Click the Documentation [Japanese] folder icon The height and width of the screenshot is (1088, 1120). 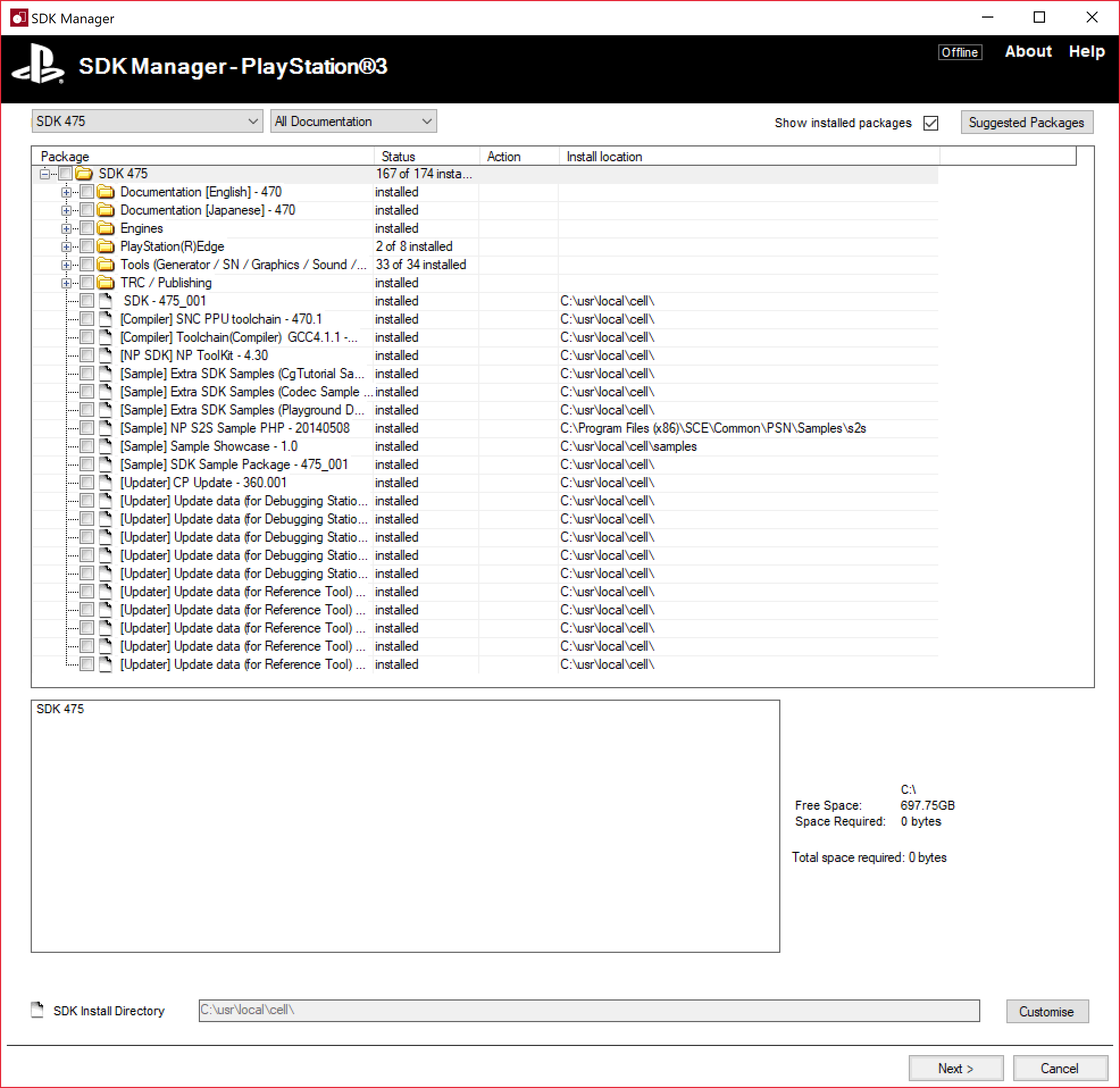[x=106, y=210]
